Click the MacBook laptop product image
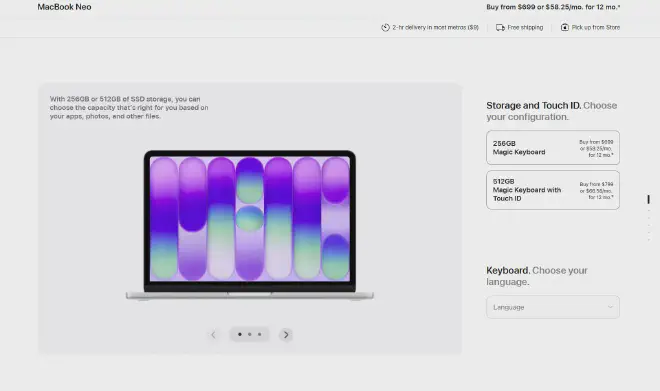Image resolution: width=660 pixels, height=391 pixels. coord(250,225)
